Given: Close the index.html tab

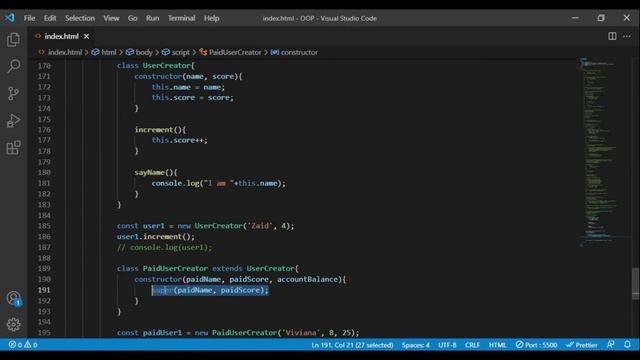Looking at the screenshot, I should pyautogui.click(x=87, y=36).
